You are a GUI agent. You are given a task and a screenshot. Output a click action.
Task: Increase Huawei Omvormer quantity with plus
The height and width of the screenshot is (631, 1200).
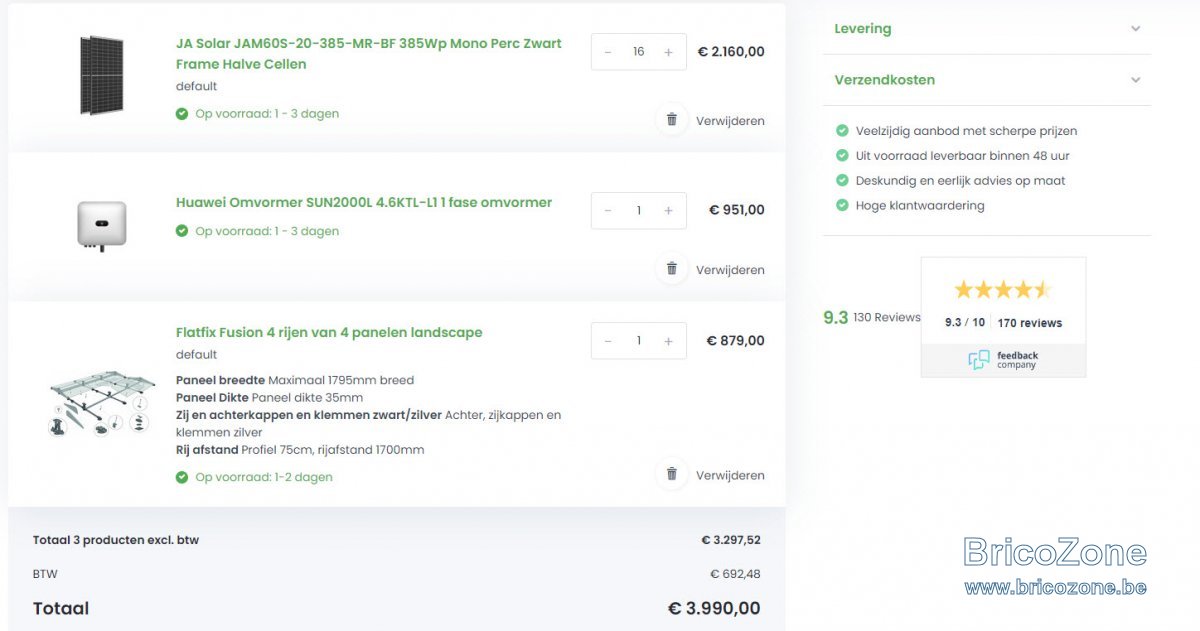tap(668, 211)
